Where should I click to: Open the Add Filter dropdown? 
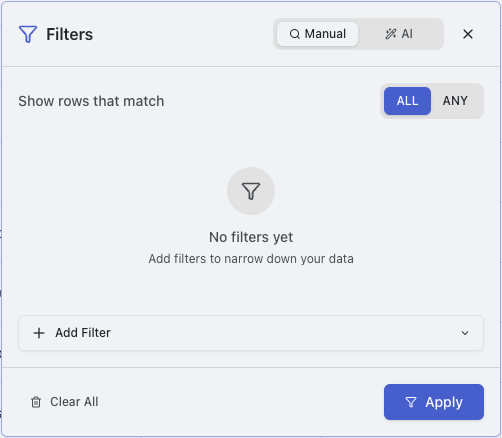click(251, 333)
